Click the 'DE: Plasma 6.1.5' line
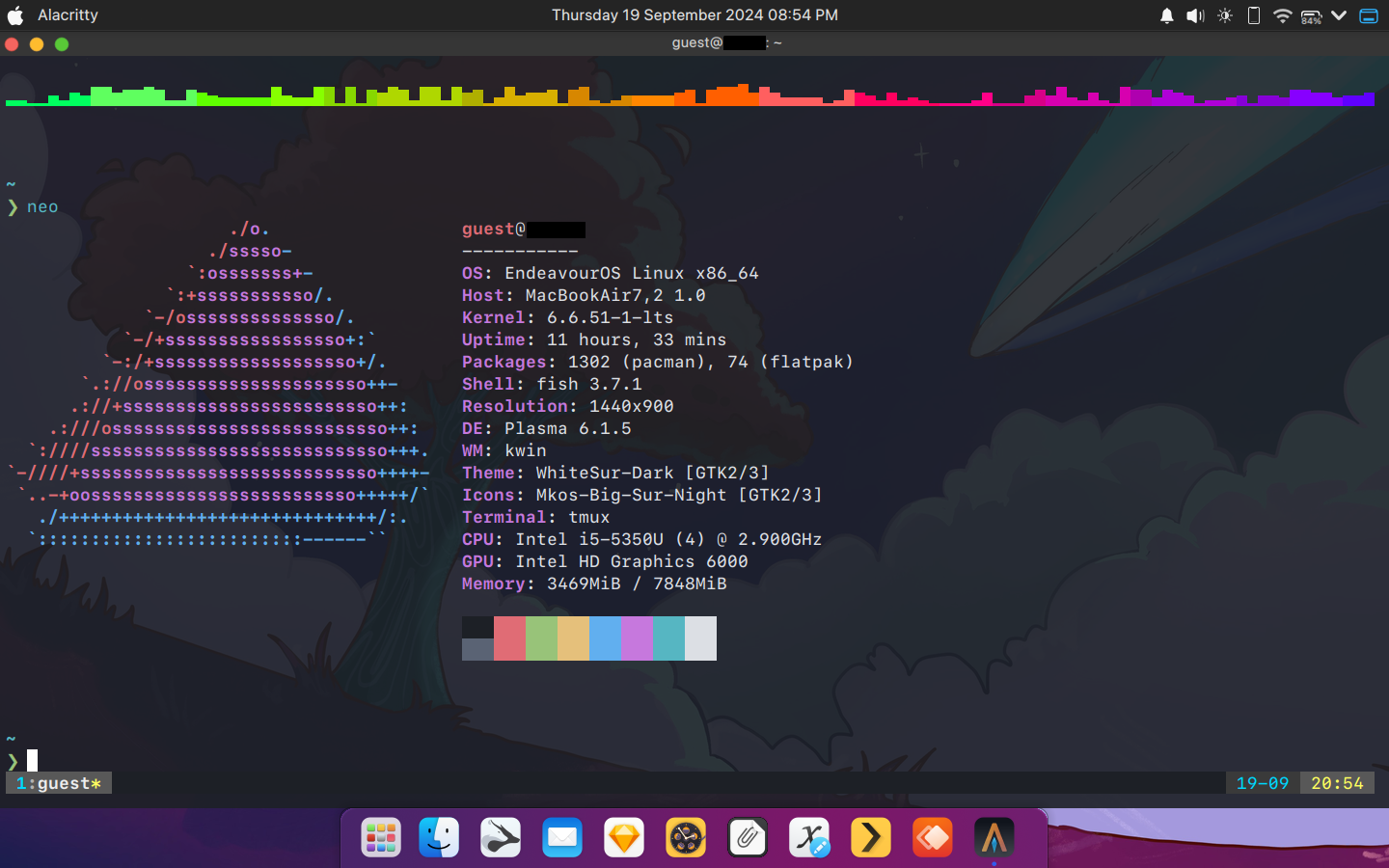This screenshot has height=868, width=1389. (547, 429)
